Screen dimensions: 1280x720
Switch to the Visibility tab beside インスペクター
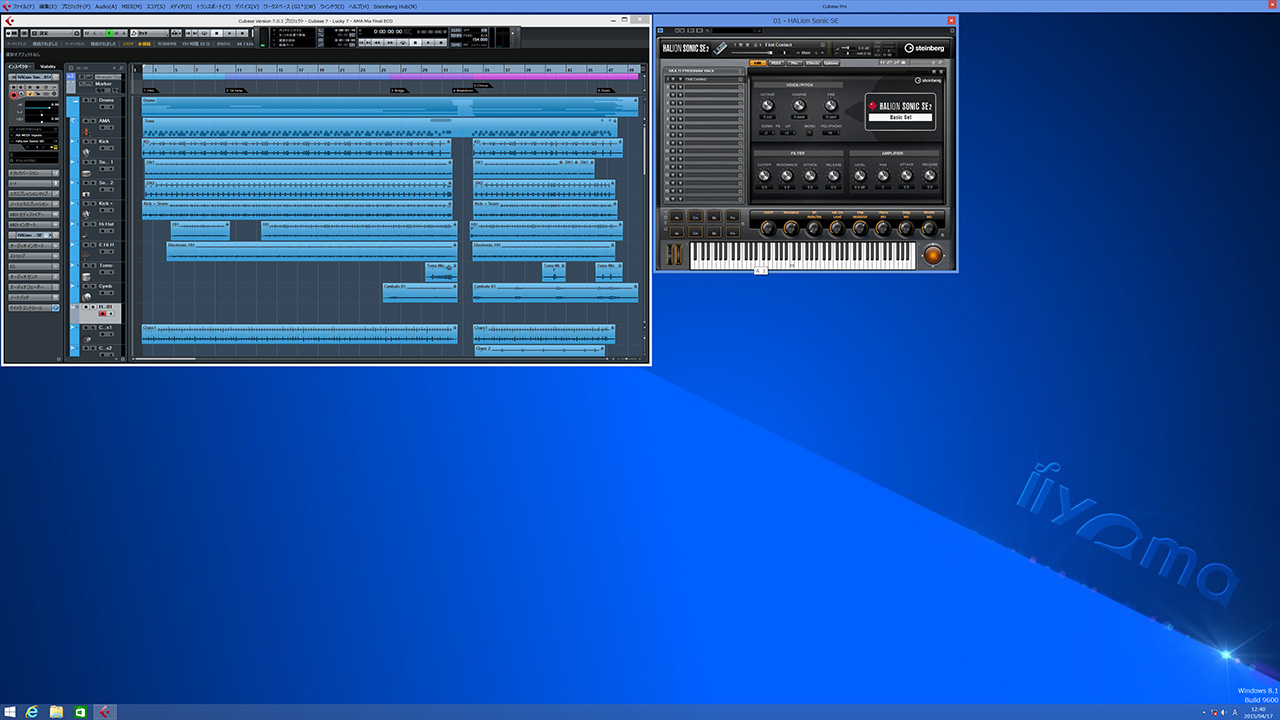48,67
